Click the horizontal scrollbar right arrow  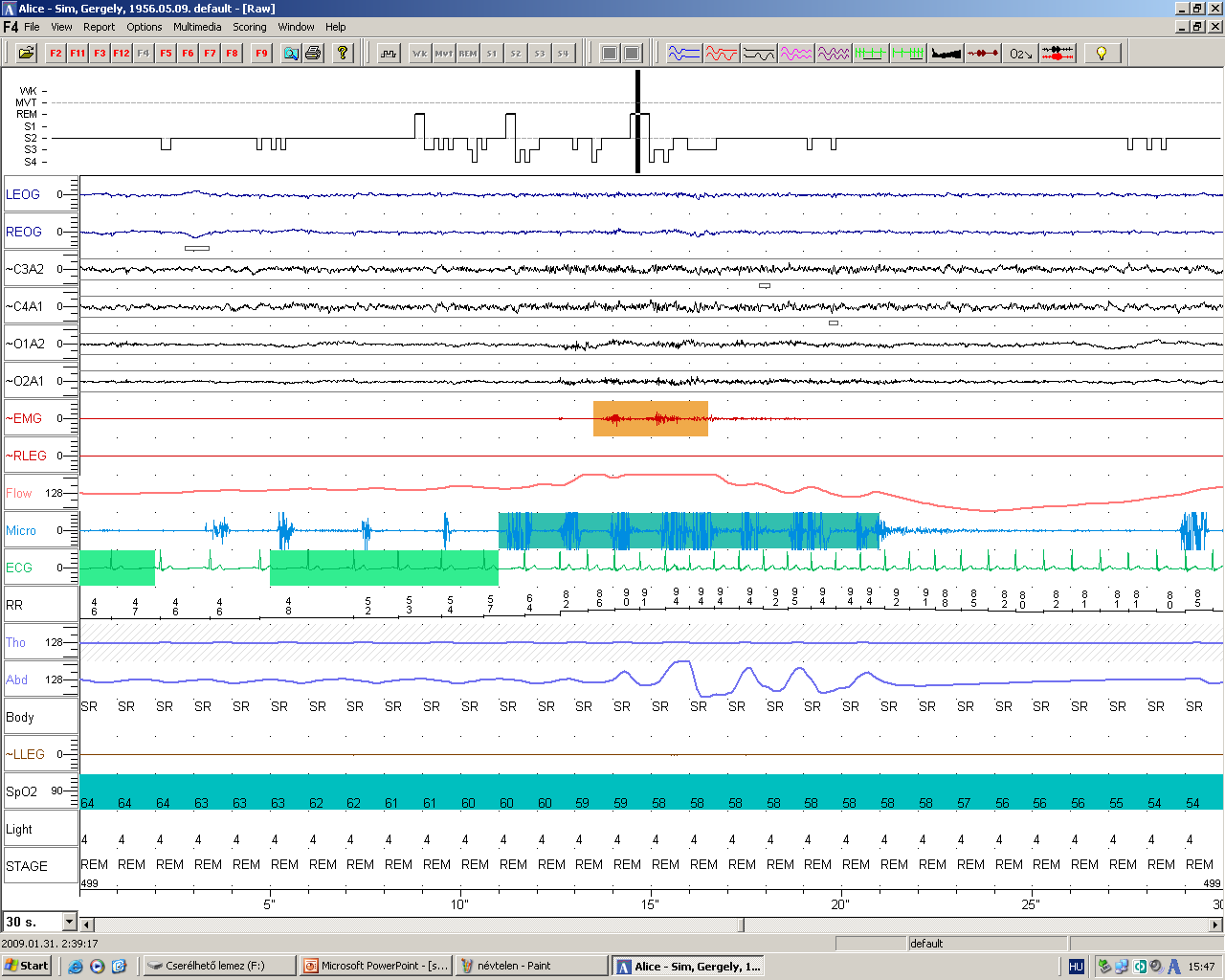pos(1216,924)
